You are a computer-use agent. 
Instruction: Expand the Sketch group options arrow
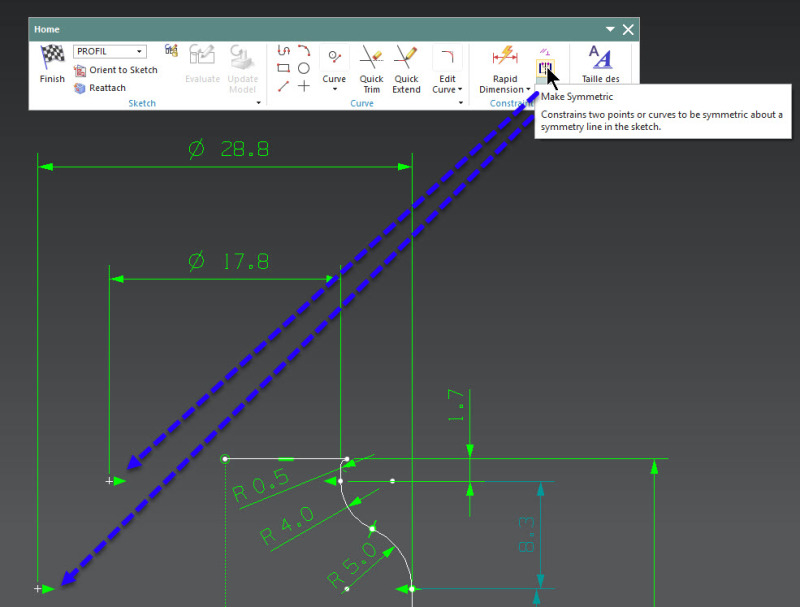click(259, 103)
